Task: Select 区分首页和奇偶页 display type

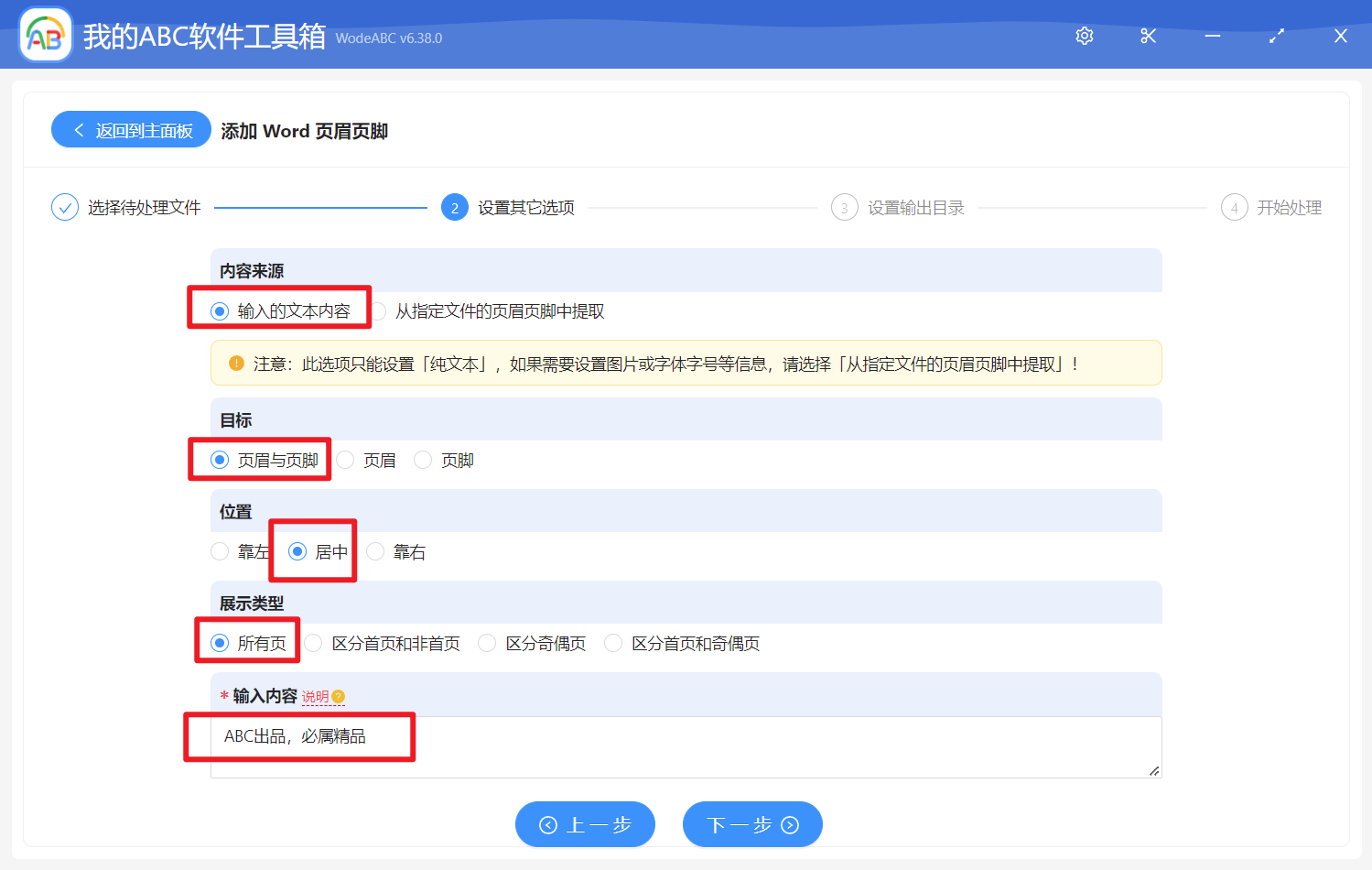Action: pos(613,644)
